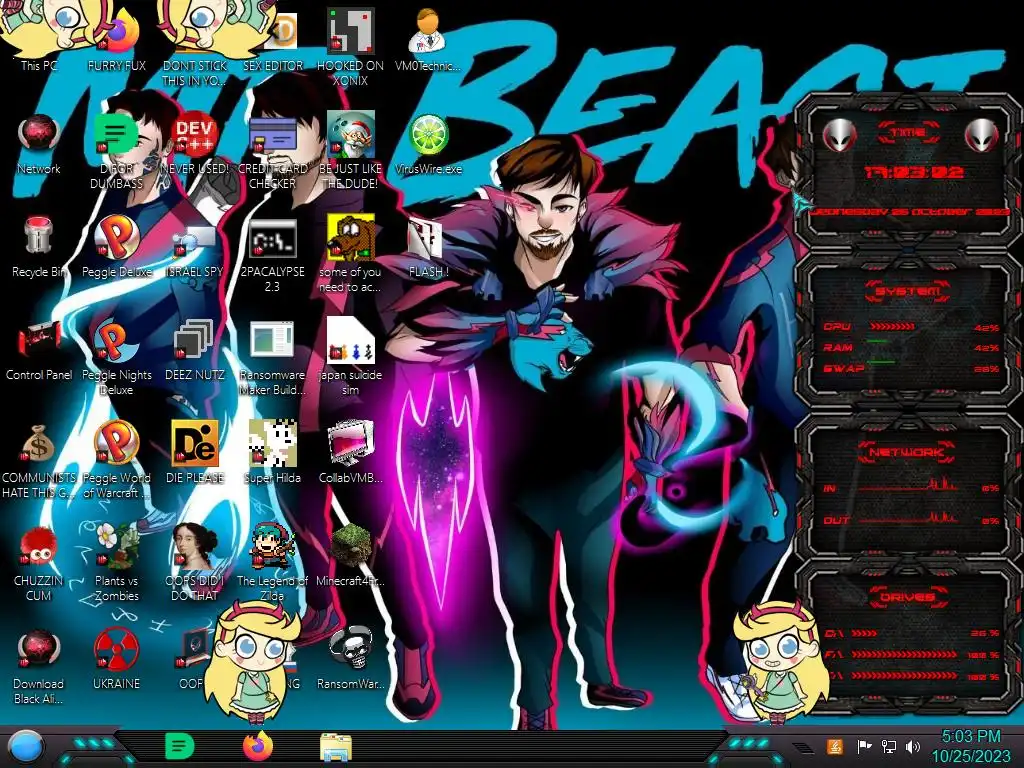Select the RansomWar... skull icon
This screenshot has width=1024, height=768.
[350, 660]
